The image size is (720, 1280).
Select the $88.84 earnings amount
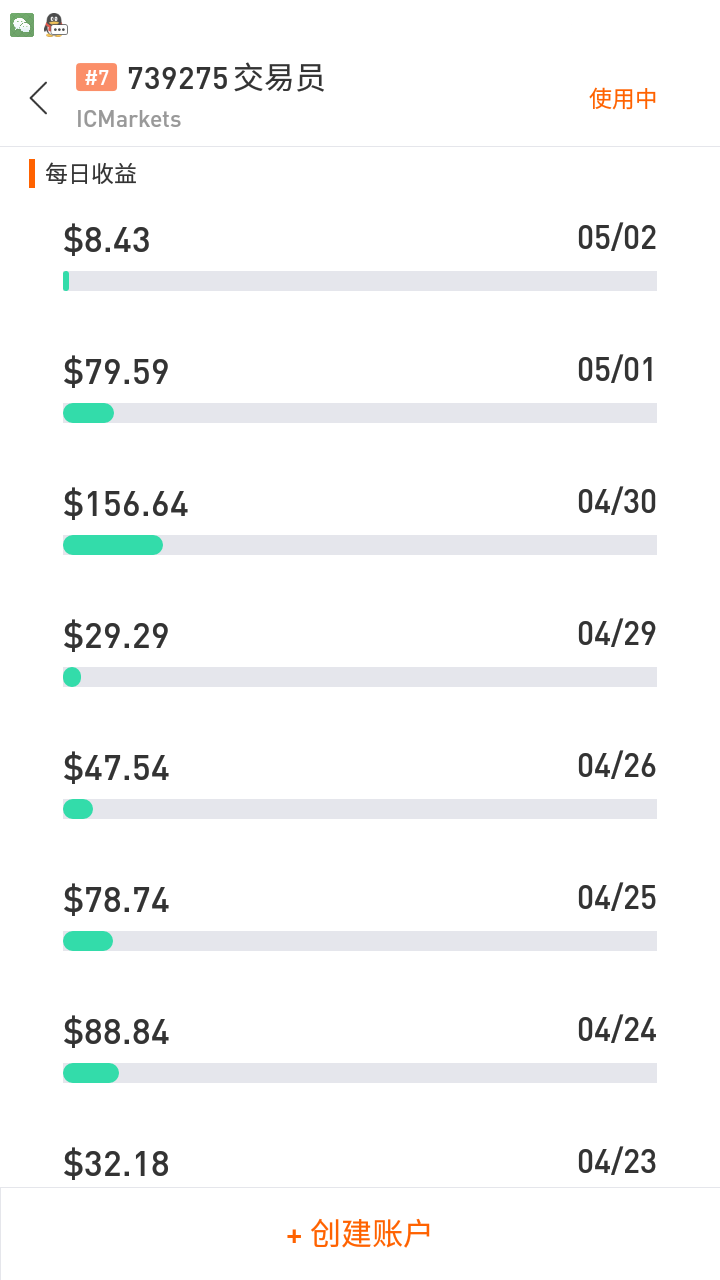(116, 1032)
